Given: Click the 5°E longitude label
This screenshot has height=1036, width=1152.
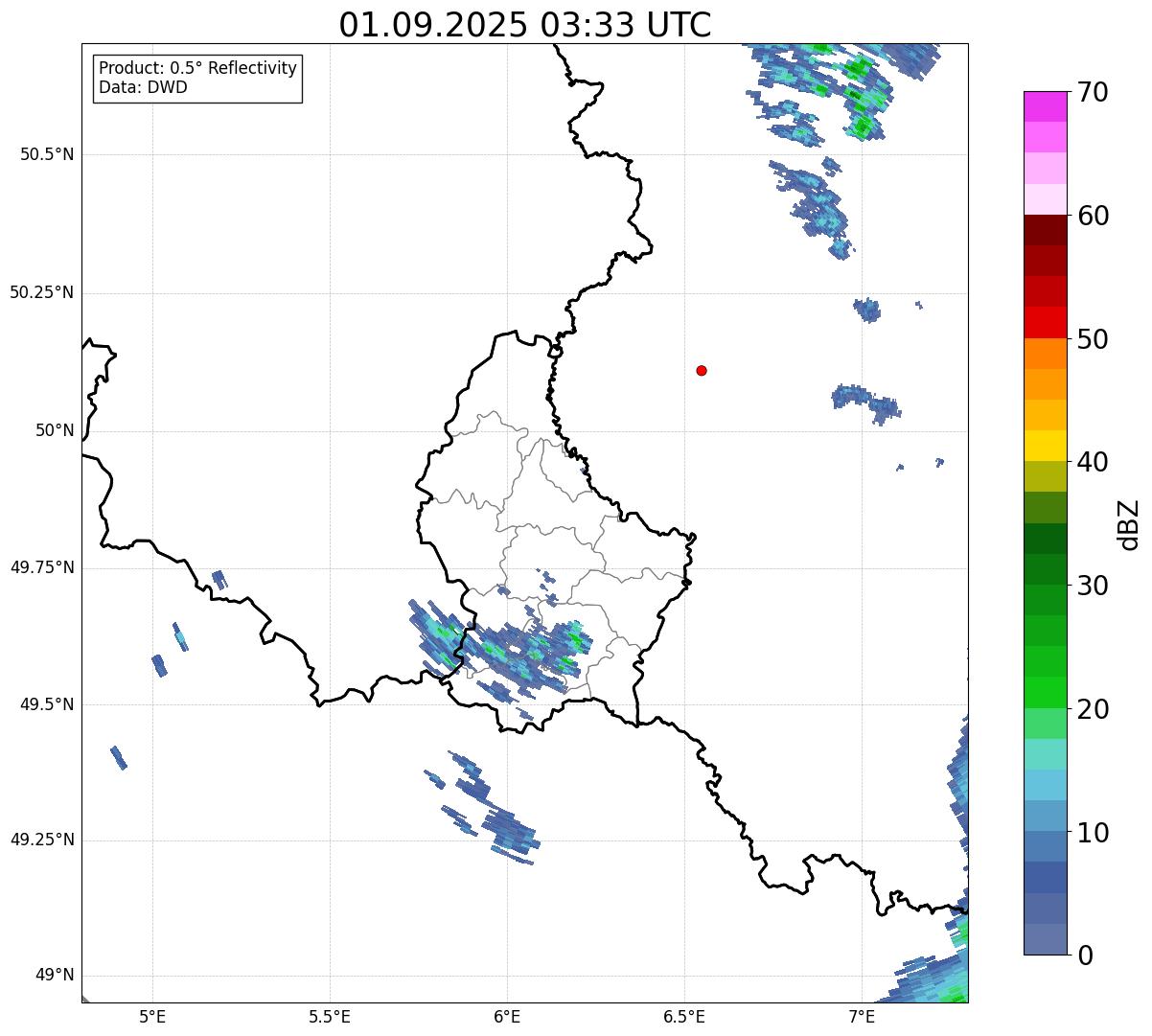Looking at the screenshot, I should coord(152,1017).
